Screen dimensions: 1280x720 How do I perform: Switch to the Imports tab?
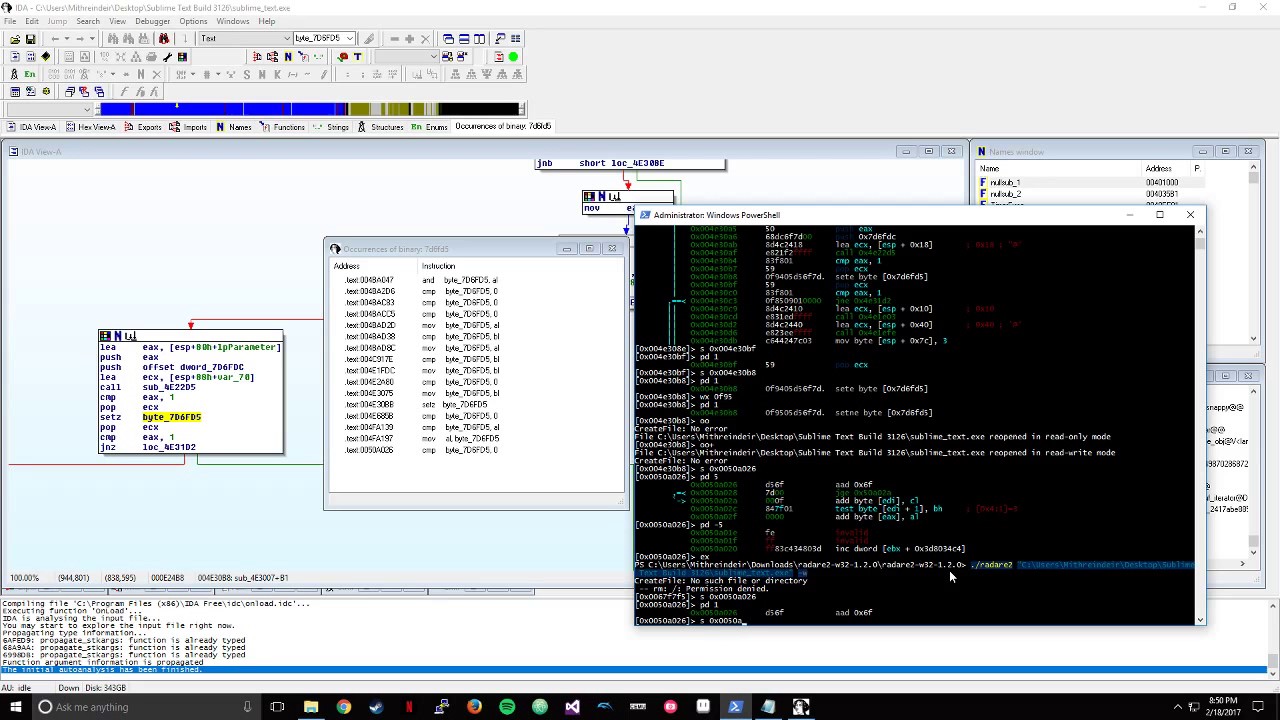pyautogui.click(x=187, y=127)
